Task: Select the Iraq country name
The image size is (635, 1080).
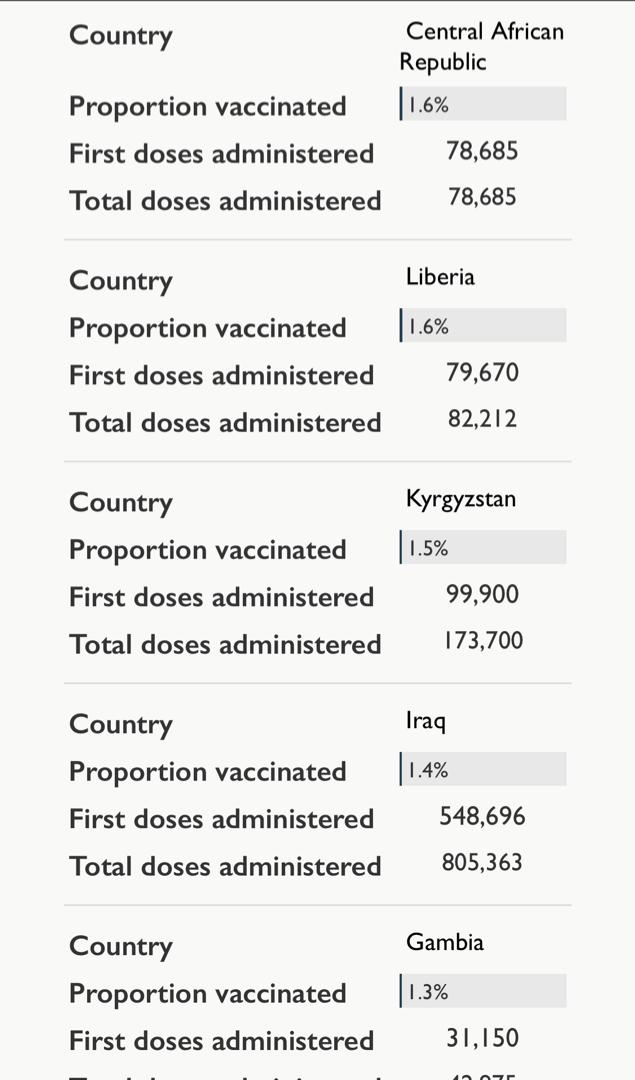Action: [x=425, y=721]
